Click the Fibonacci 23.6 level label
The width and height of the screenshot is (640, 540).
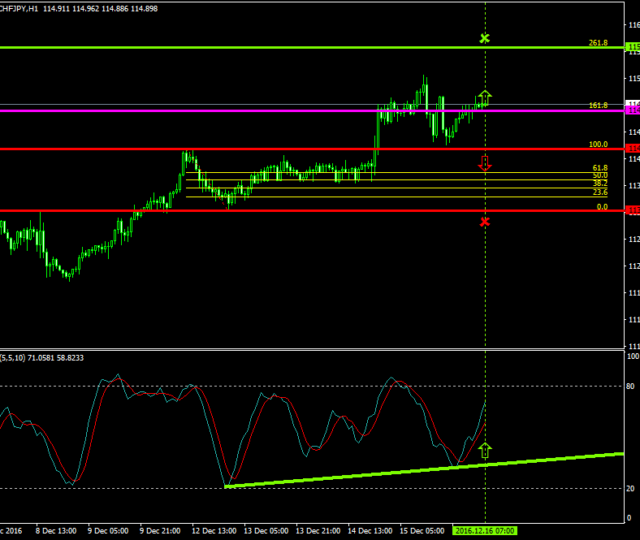(600, 192)
